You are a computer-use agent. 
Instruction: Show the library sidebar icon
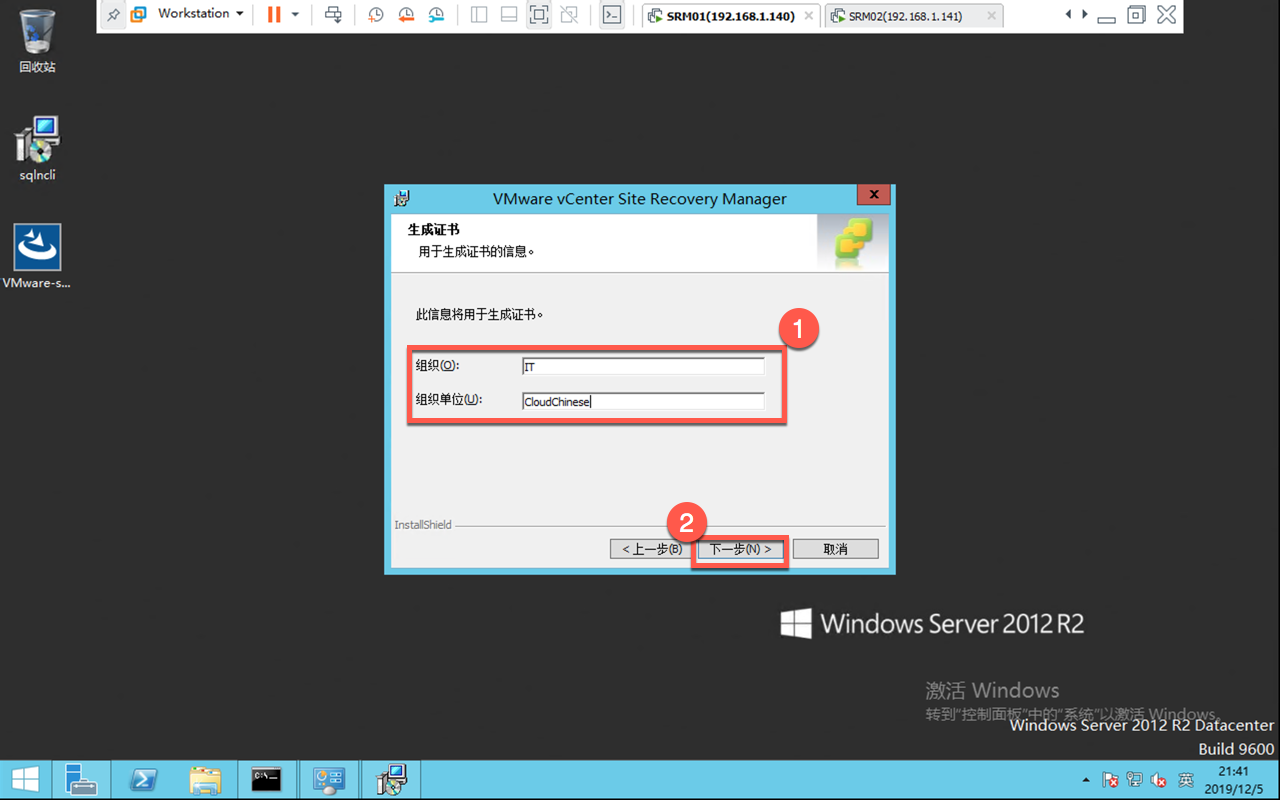pos(479,15)
